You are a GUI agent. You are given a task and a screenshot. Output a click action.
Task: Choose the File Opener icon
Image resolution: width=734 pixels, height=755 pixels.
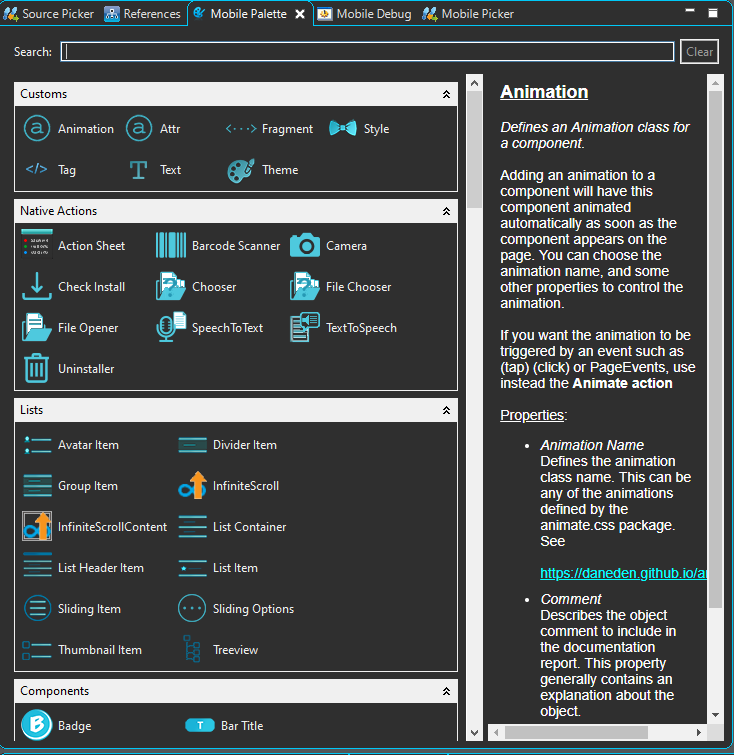tap(37, 327)
